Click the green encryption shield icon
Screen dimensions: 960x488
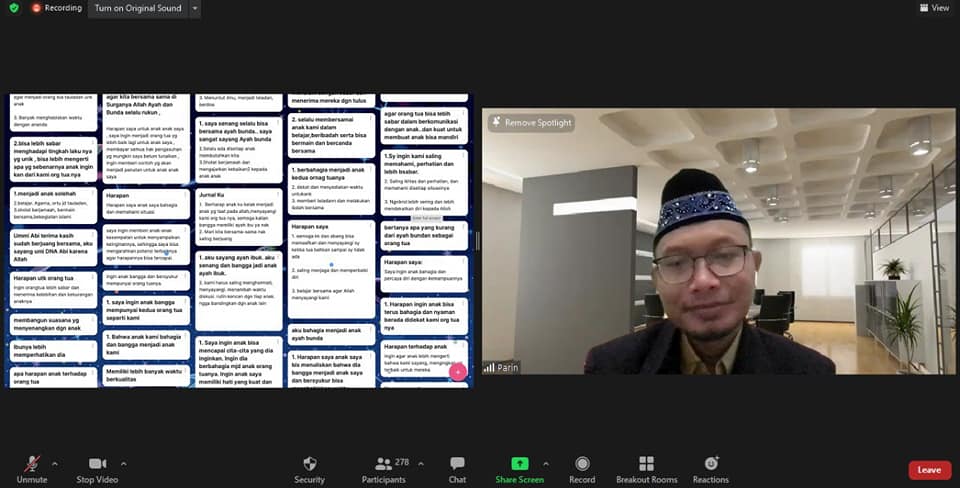[14, 8]
